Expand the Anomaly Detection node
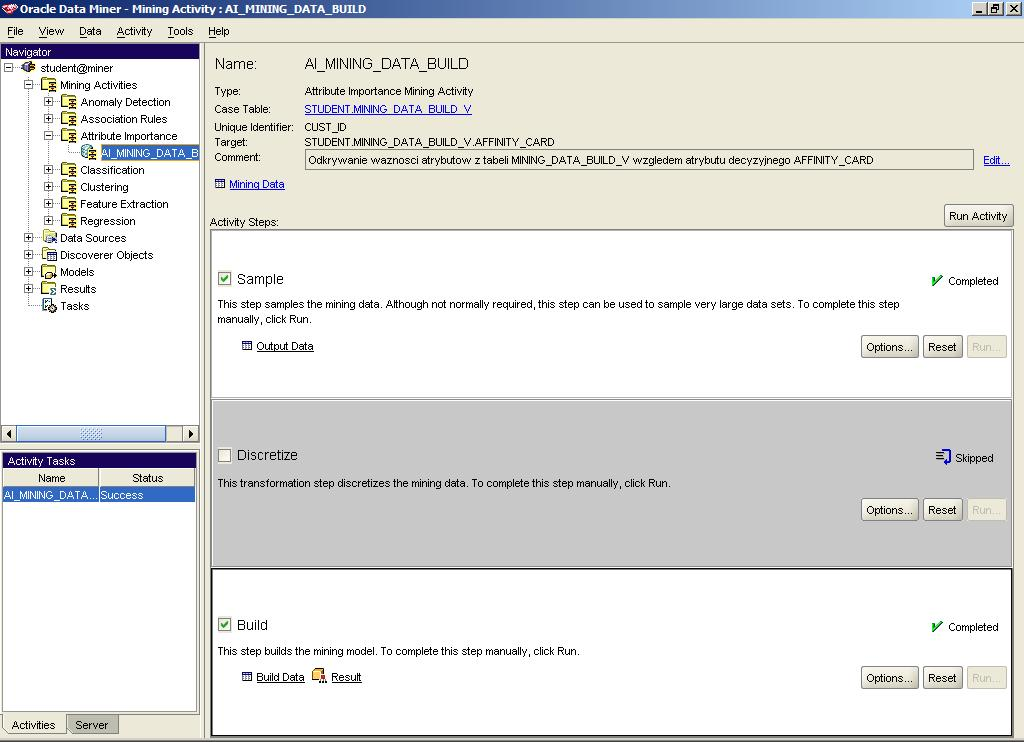The image size is (1024, 742). [49, 101]
